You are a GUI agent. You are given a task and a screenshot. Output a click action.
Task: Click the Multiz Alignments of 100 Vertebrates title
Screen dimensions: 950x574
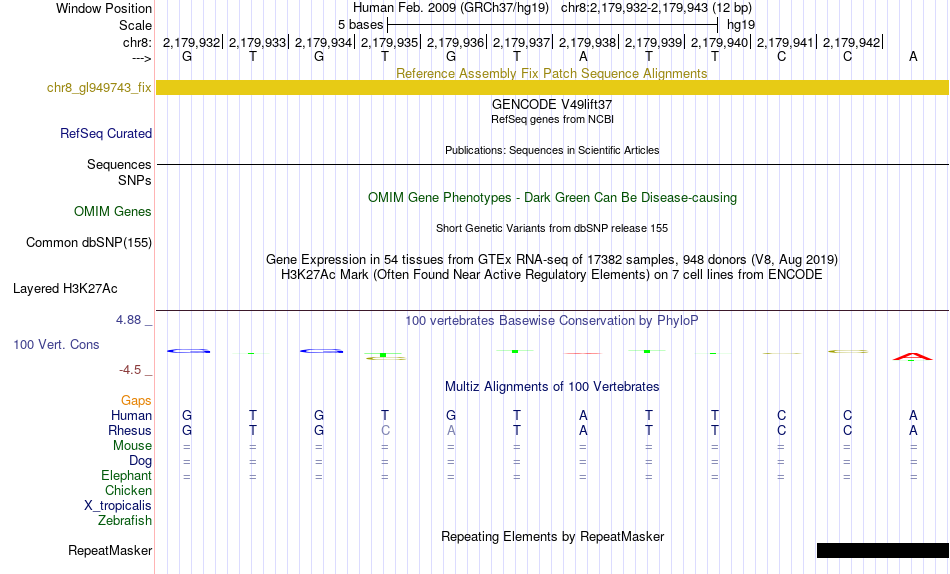[x=552, y=387]
